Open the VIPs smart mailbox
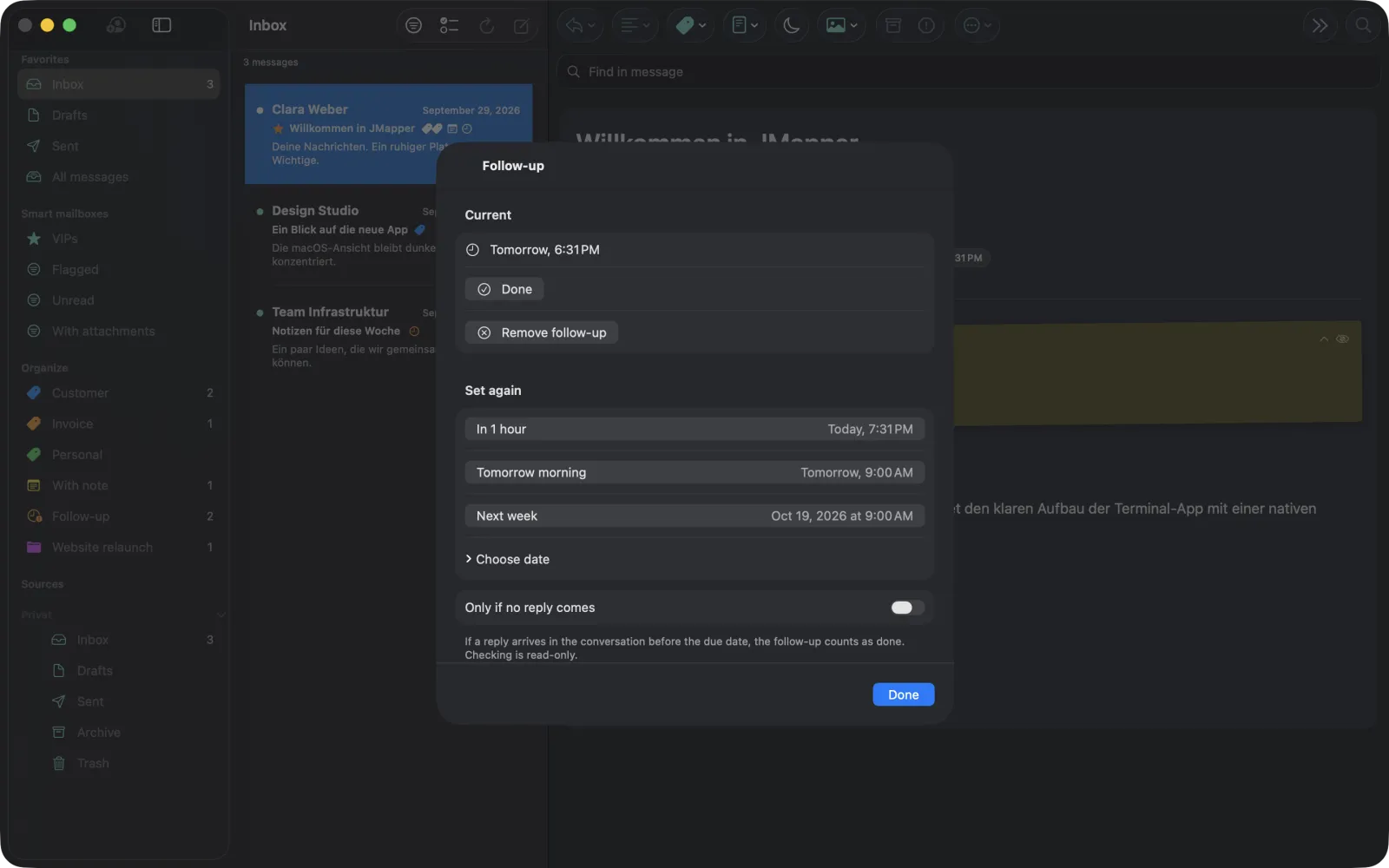Screen dimensions: 1389x868 pyautogui.click(x=119, y=239)
